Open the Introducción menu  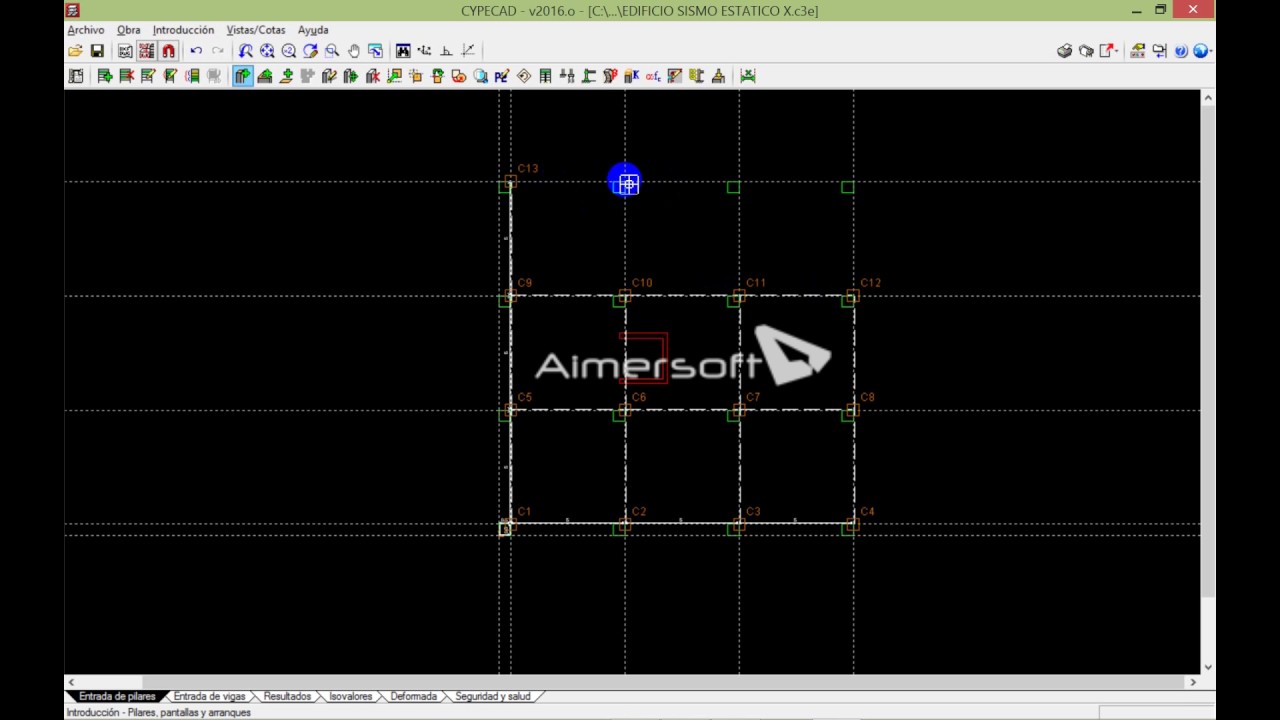[183, 30]
